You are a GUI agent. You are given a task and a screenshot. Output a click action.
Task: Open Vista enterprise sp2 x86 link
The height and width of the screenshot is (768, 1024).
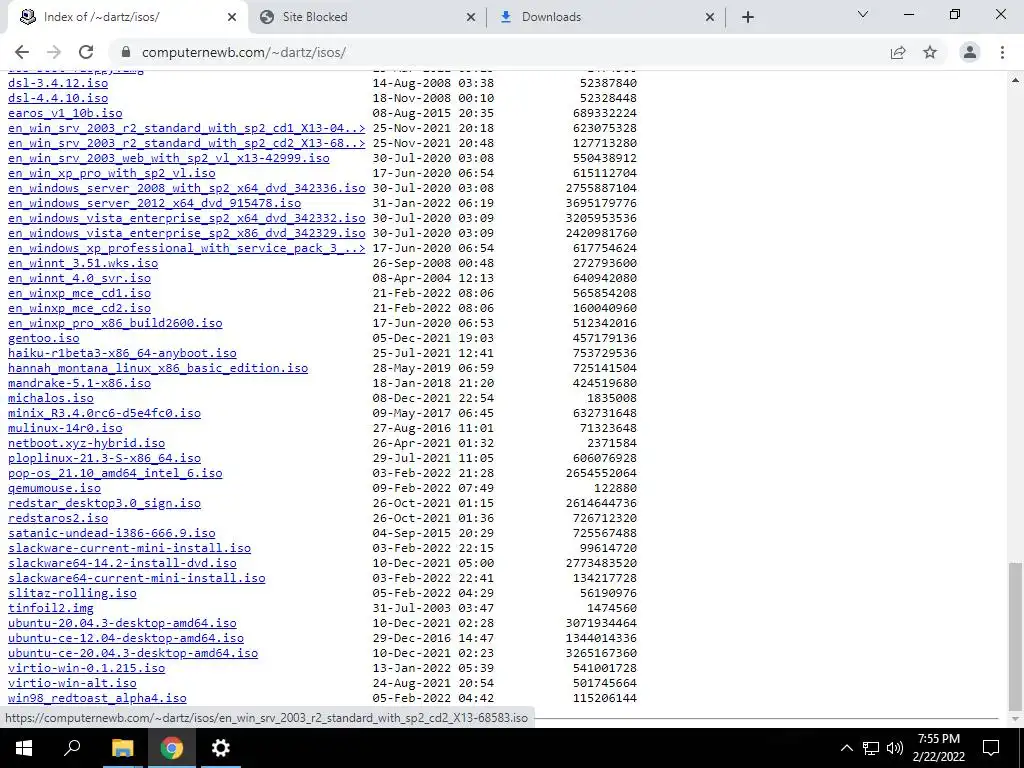point(187,233)
